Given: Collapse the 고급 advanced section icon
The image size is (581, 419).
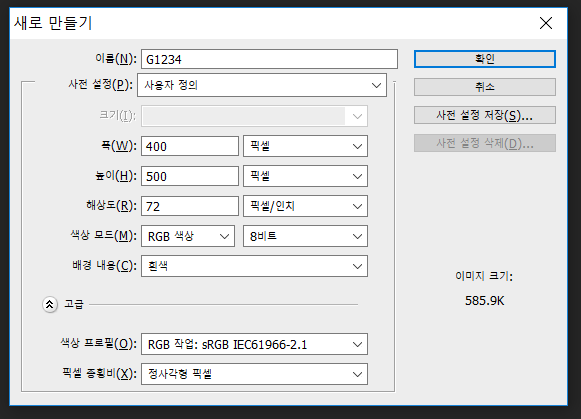Looking at the screenshot, I should [x=50, y=305].
